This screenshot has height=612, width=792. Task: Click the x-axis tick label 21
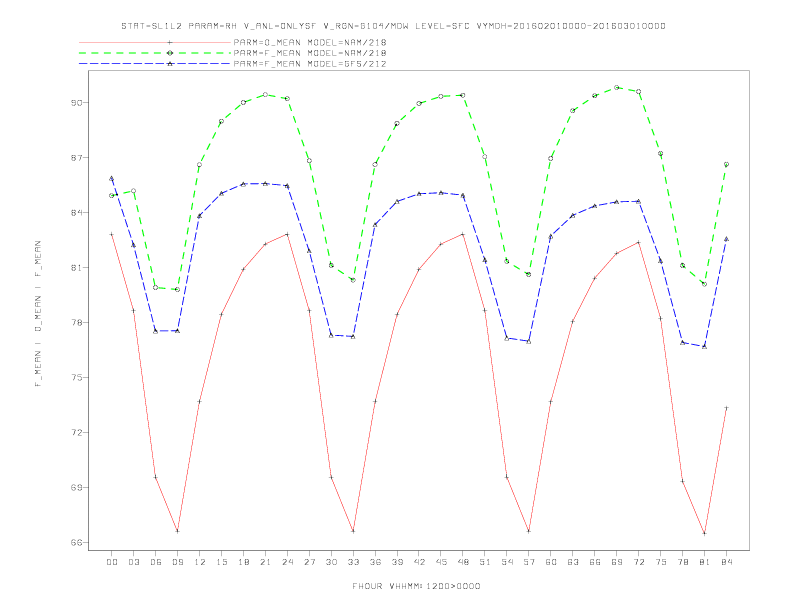coord(265,562)
